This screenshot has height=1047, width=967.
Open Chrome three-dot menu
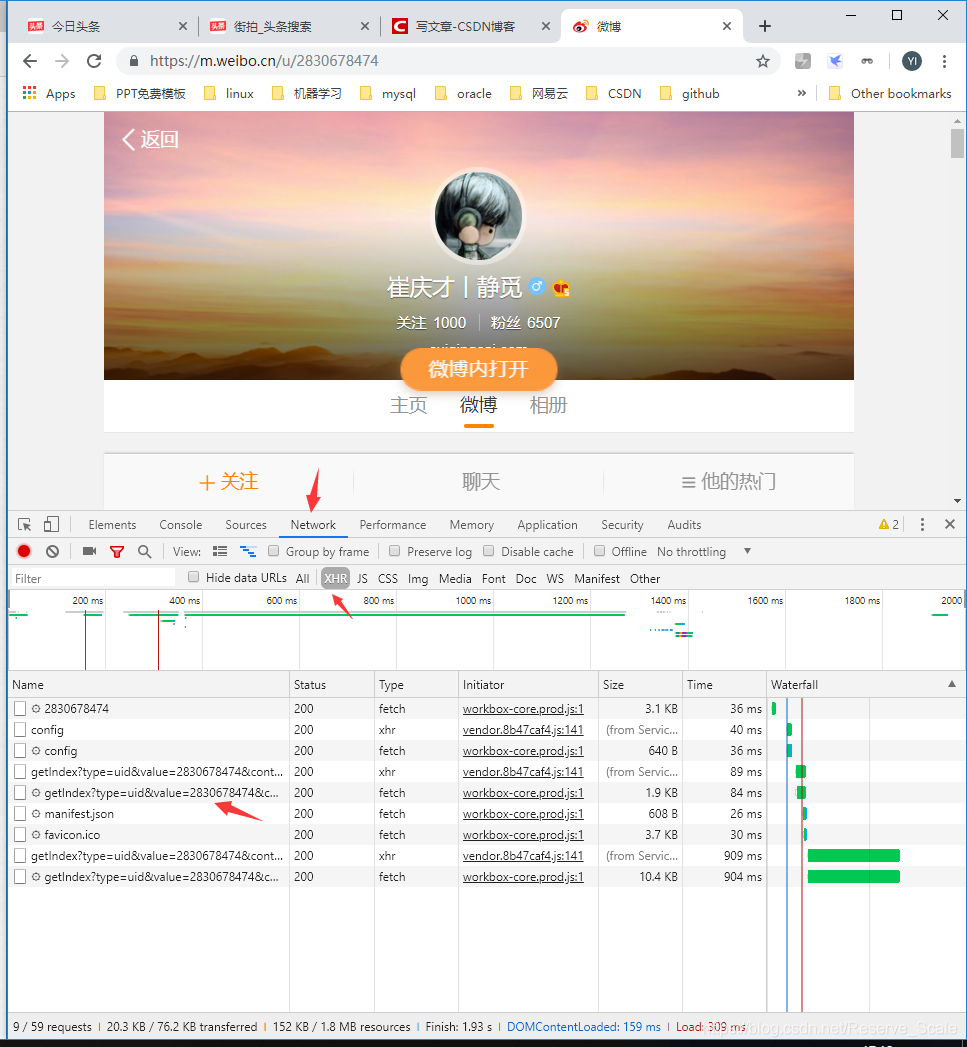tap(944, 61)
